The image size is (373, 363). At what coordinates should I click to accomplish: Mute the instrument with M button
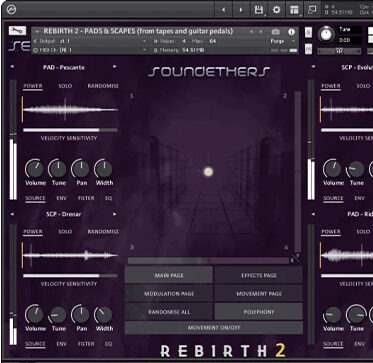tap(309, 49)
